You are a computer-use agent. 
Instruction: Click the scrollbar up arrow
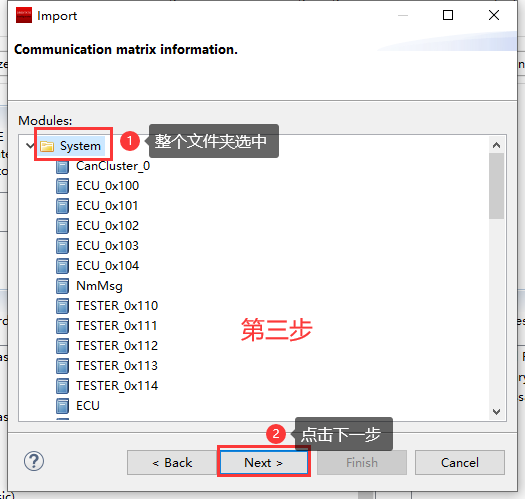tap(497, 145)
